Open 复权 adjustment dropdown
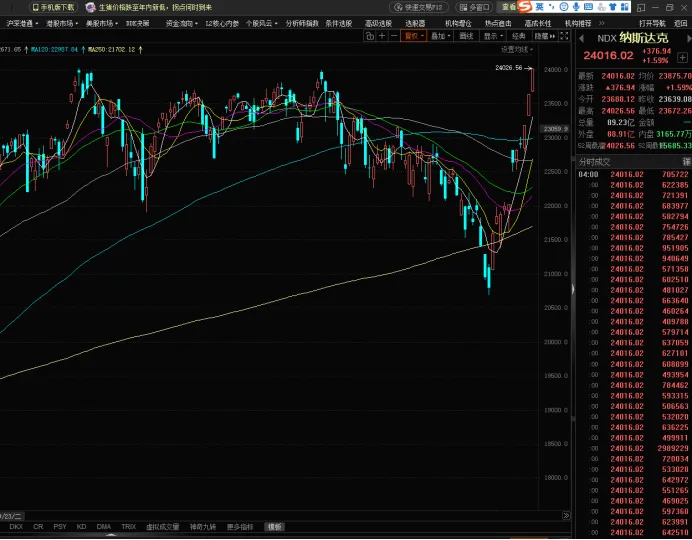 tap(414, 36)
